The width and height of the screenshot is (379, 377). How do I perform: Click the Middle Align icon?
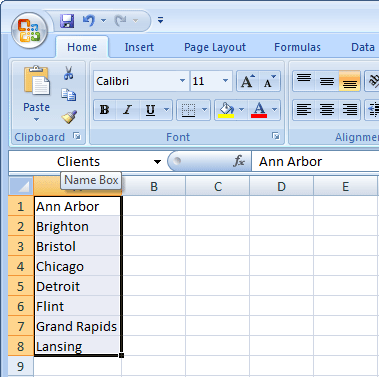[327, 81]
